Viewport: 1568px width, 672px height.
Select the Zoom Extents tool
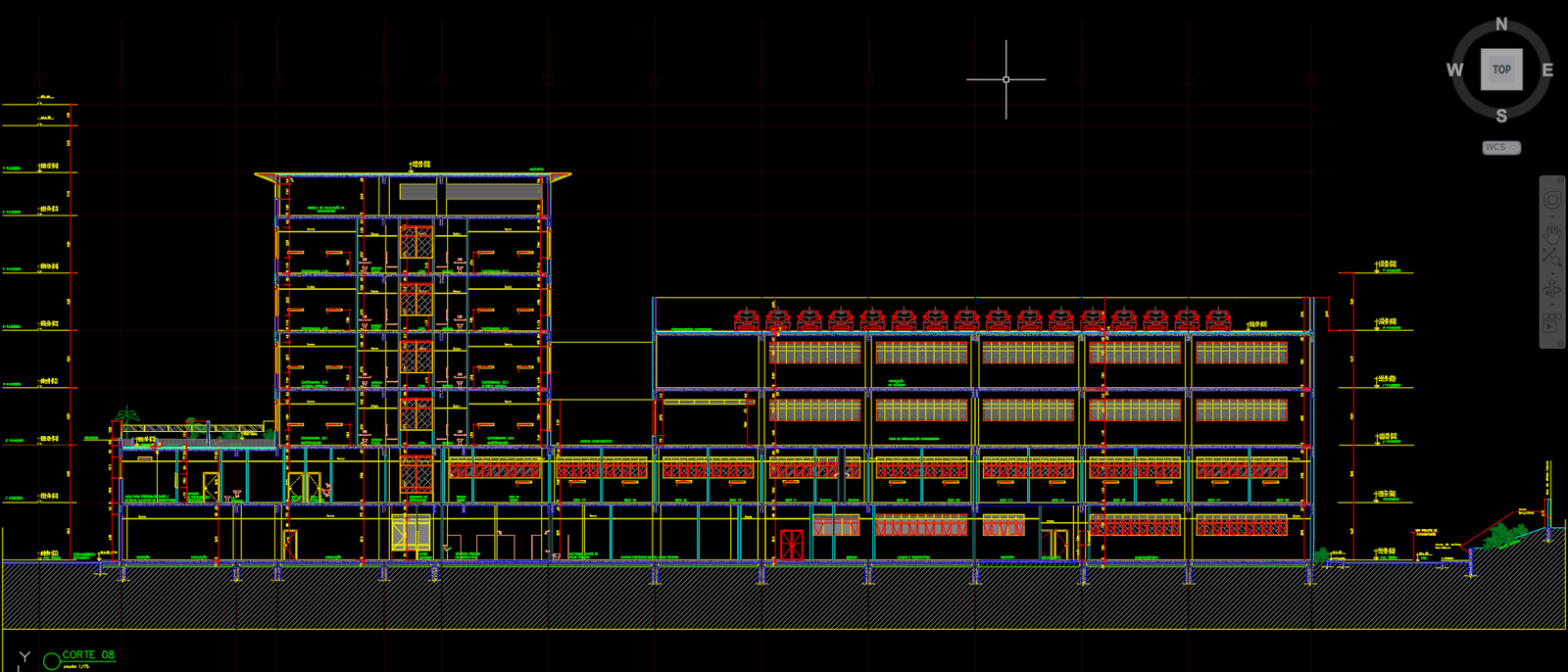[1552, 258]
